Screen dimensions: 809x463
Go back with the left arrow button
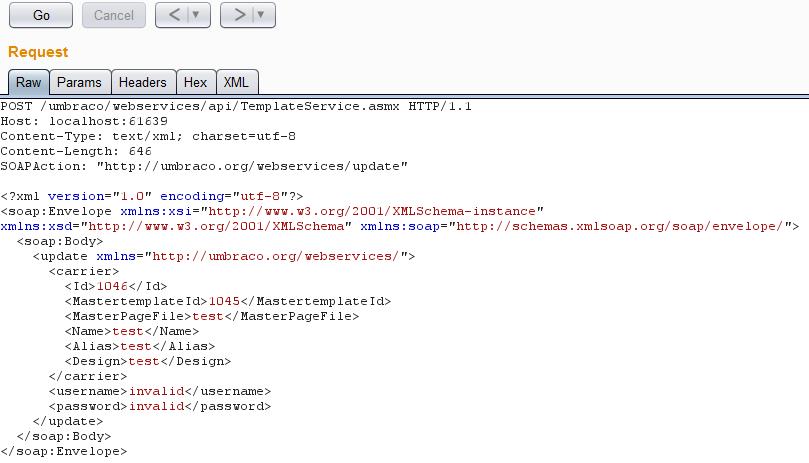[174, 15]
